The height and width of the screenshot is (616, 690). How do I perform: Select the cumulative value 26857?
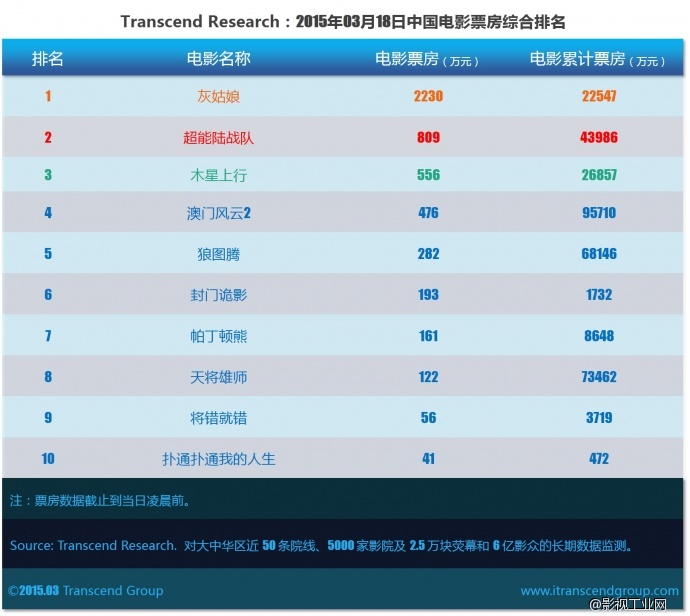pos(599,175)
